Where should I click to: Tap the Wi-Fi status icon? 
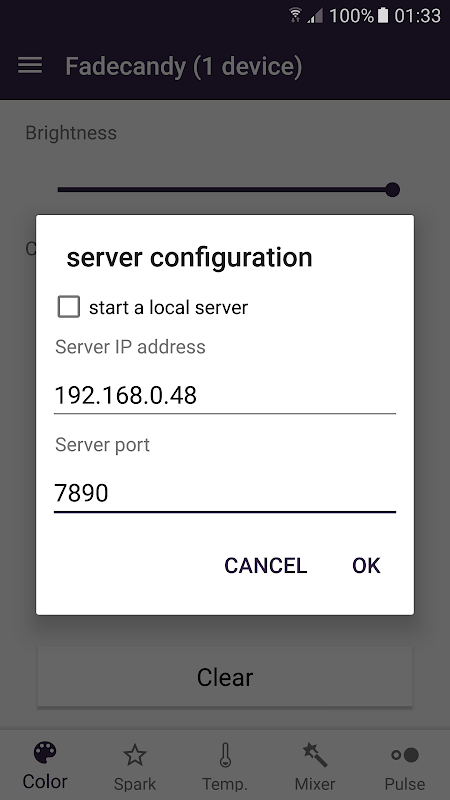(x=295, y=15)
